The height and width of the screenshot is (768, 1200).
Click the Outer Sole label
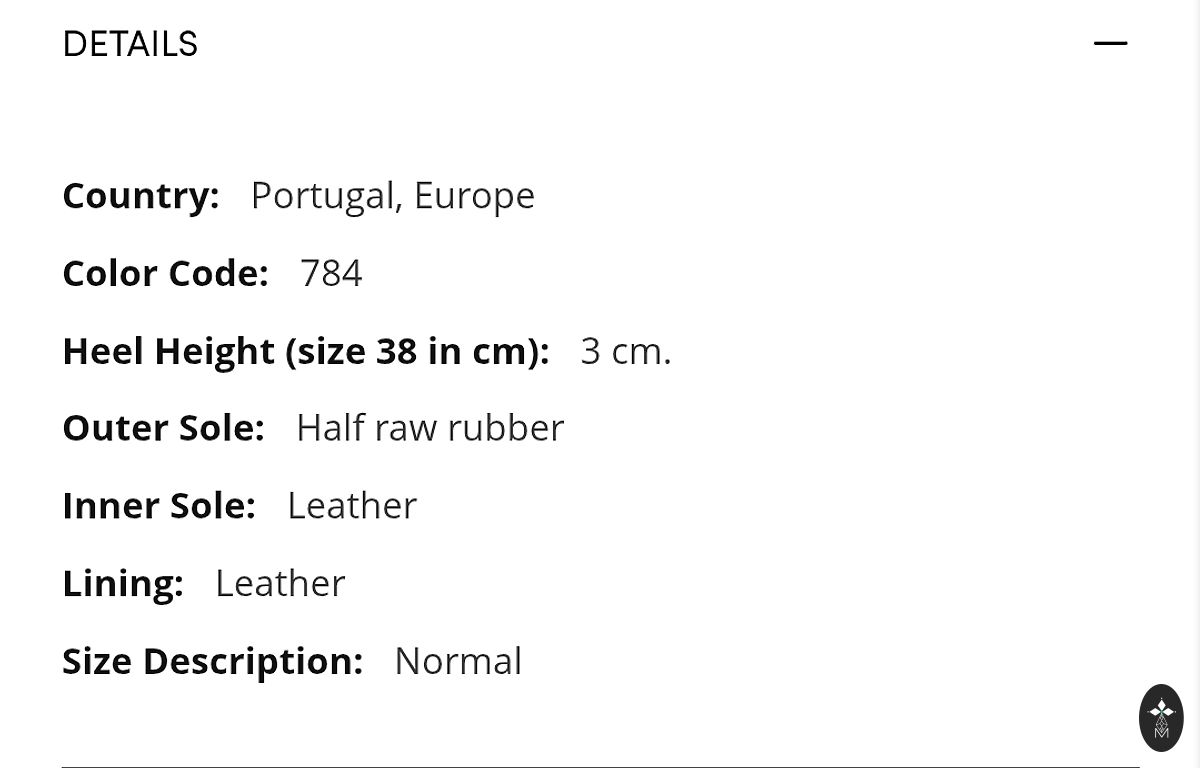point(163,428)
